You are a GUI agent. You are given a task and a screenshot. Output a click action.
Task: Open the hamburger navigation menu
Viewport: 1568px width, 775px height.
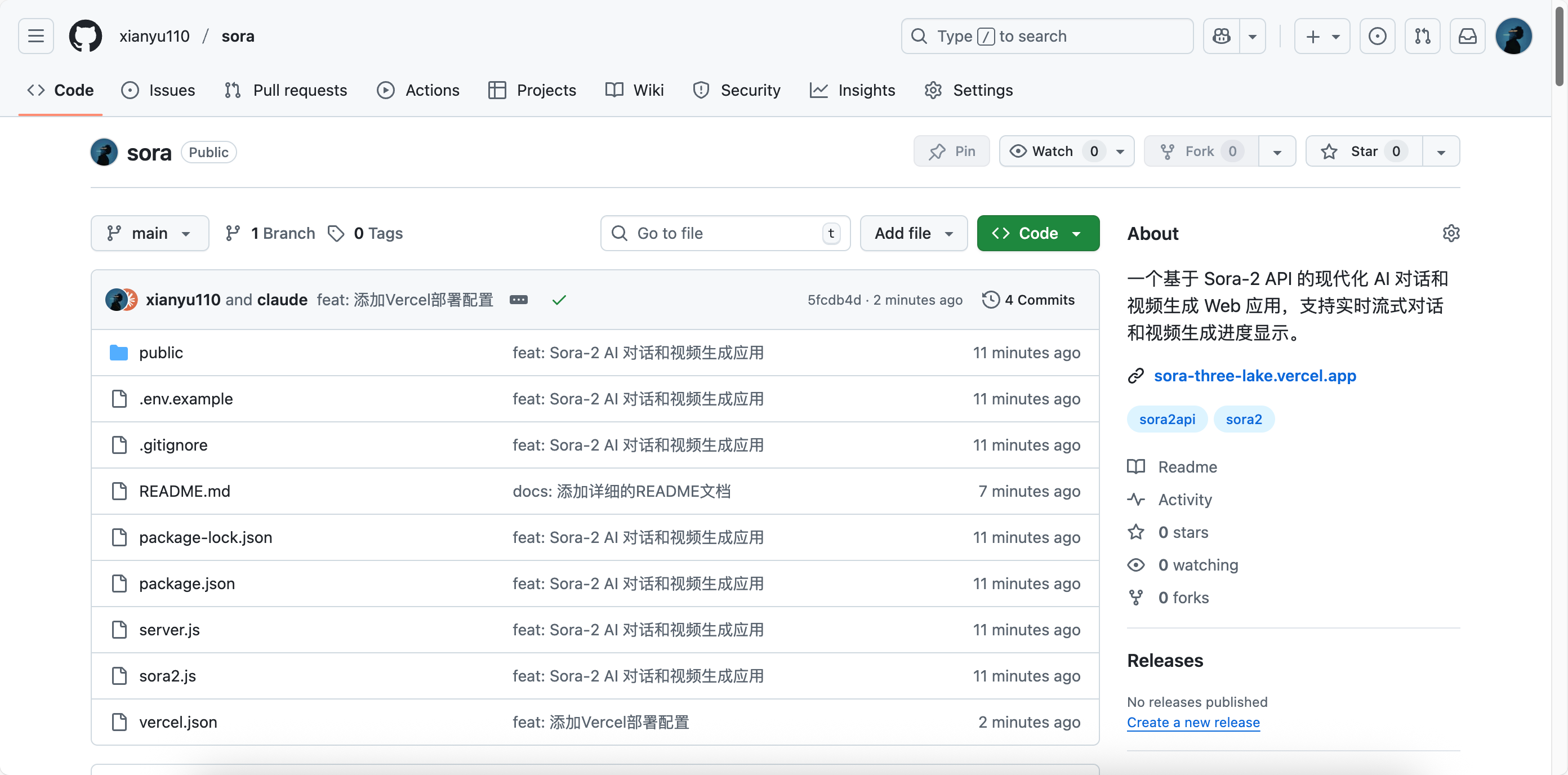(36, 36)
